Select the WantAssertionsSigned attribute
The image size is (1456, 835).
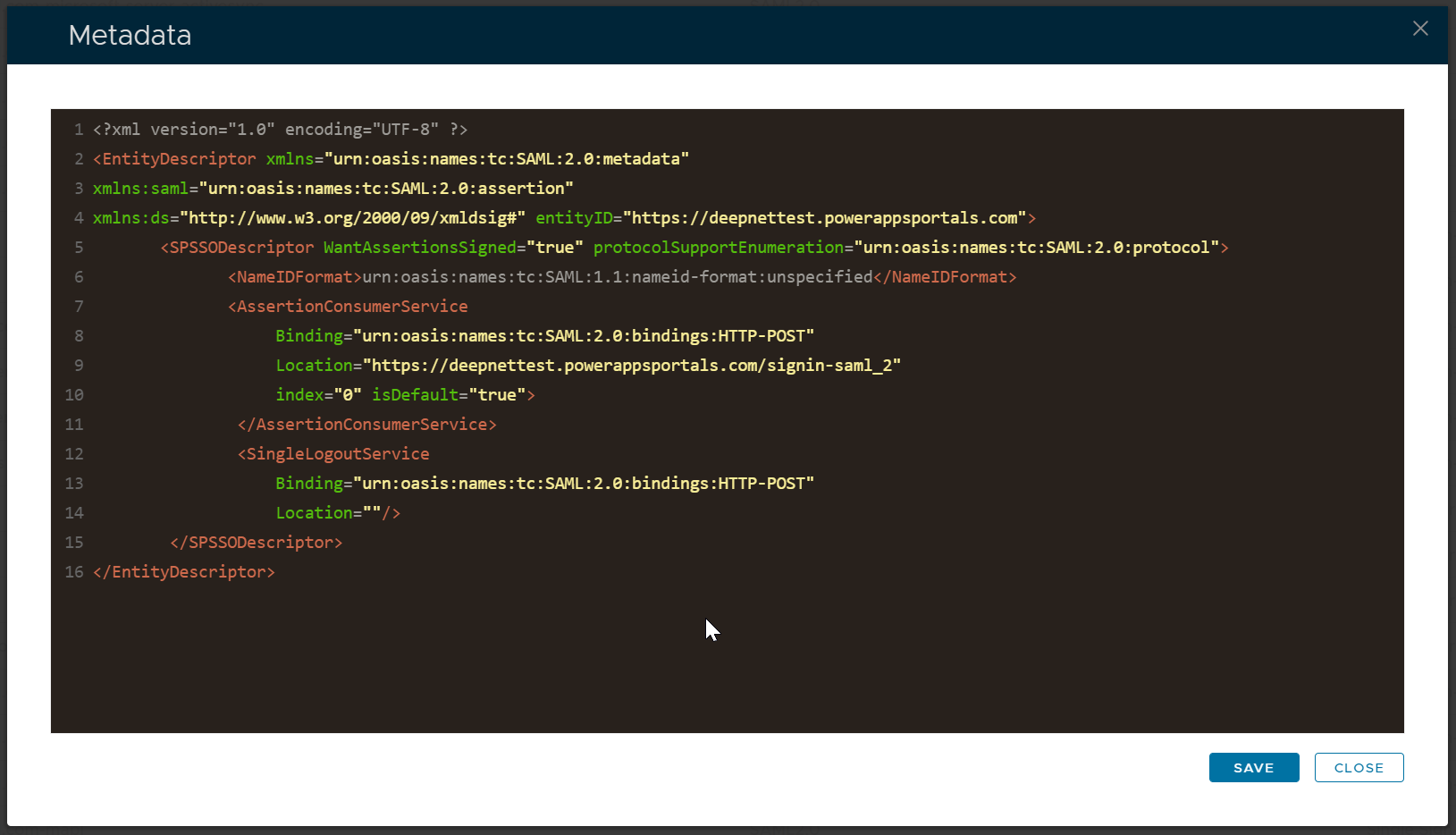(419, 248)
